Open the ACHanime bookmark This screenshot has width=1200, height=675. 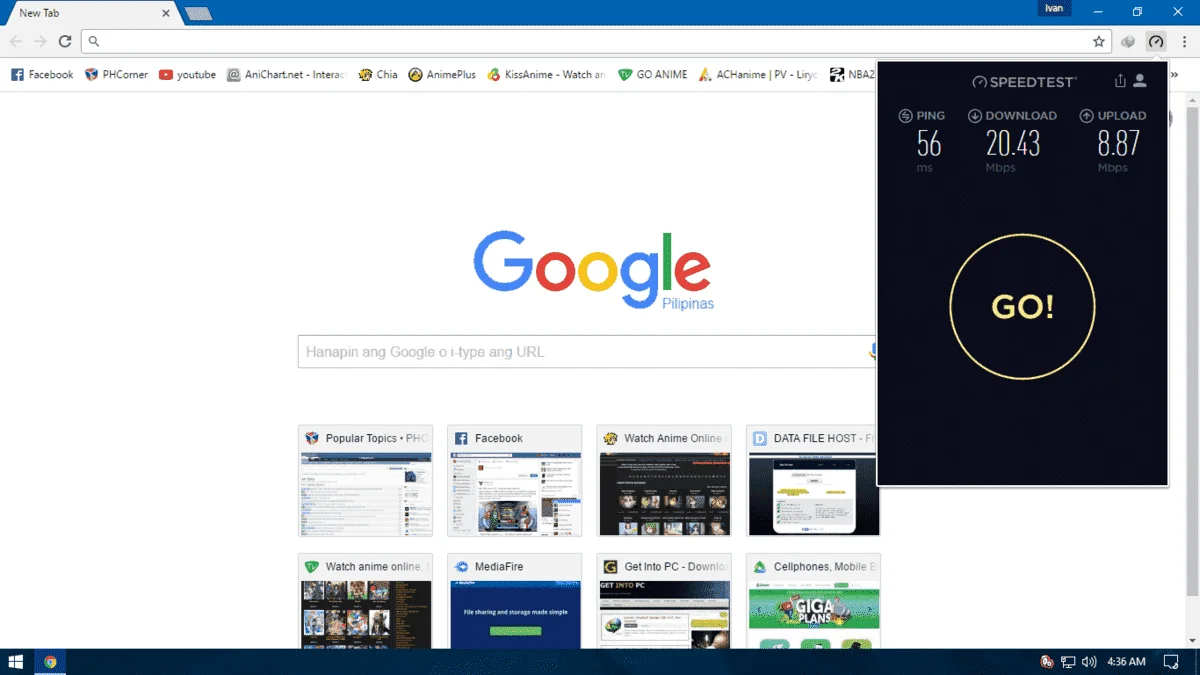pyautogui.click(x=758, y=74)
